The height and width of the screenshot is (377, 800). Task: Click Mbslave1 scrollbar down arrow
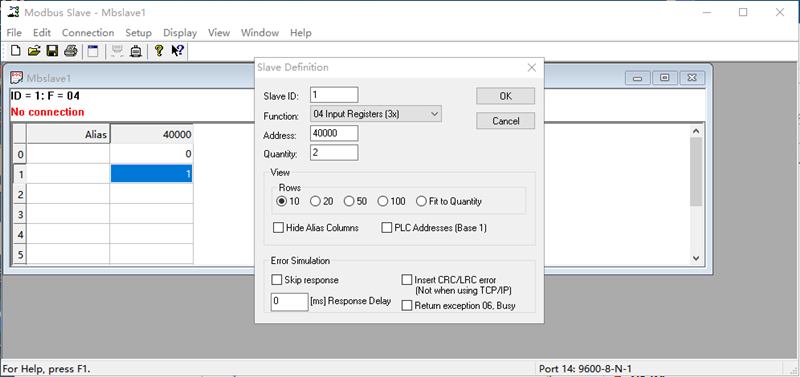coord(696,258)
